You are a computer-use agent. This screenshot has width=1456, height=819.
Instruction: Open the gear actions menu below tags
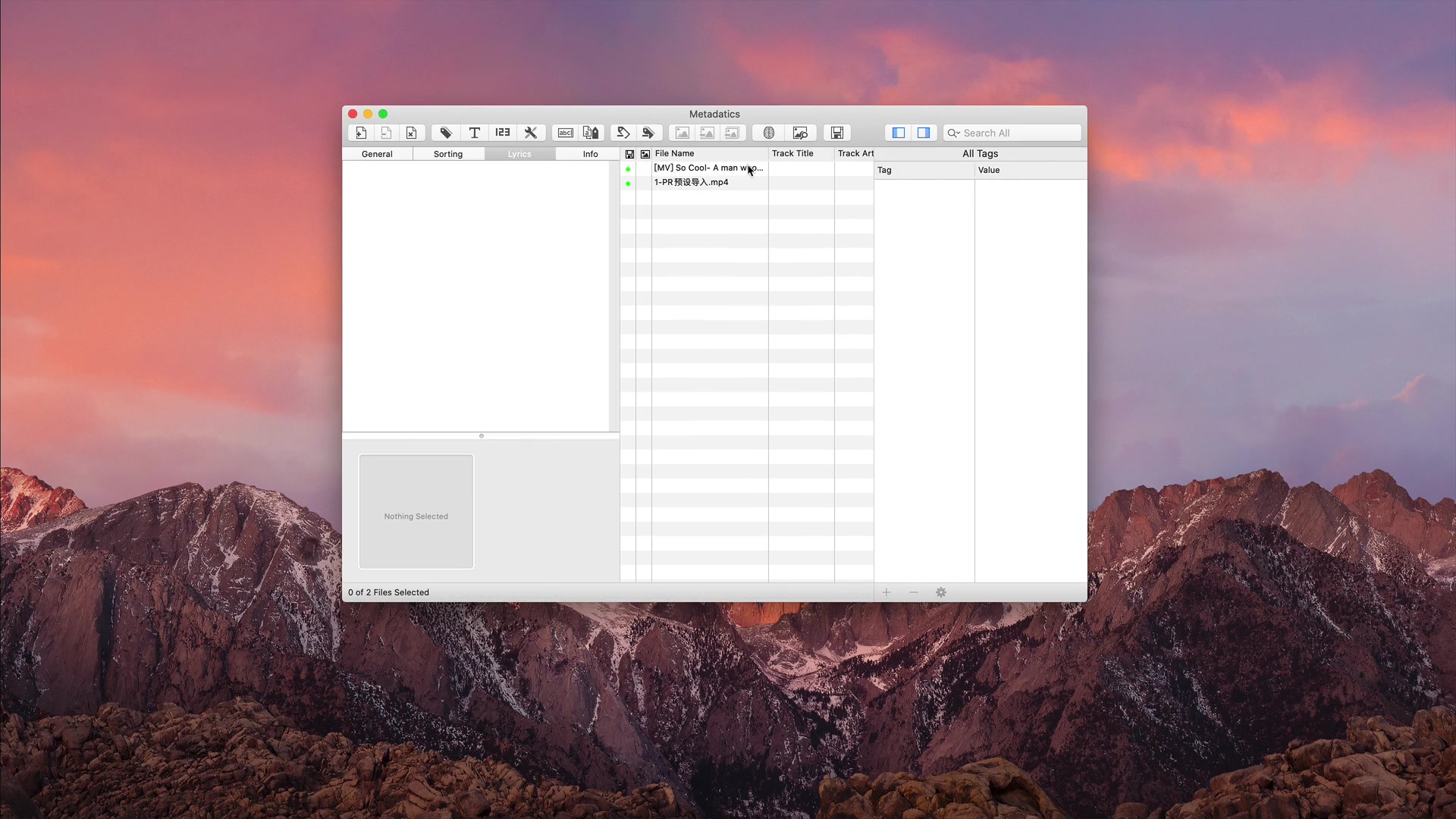click(941, 592)
